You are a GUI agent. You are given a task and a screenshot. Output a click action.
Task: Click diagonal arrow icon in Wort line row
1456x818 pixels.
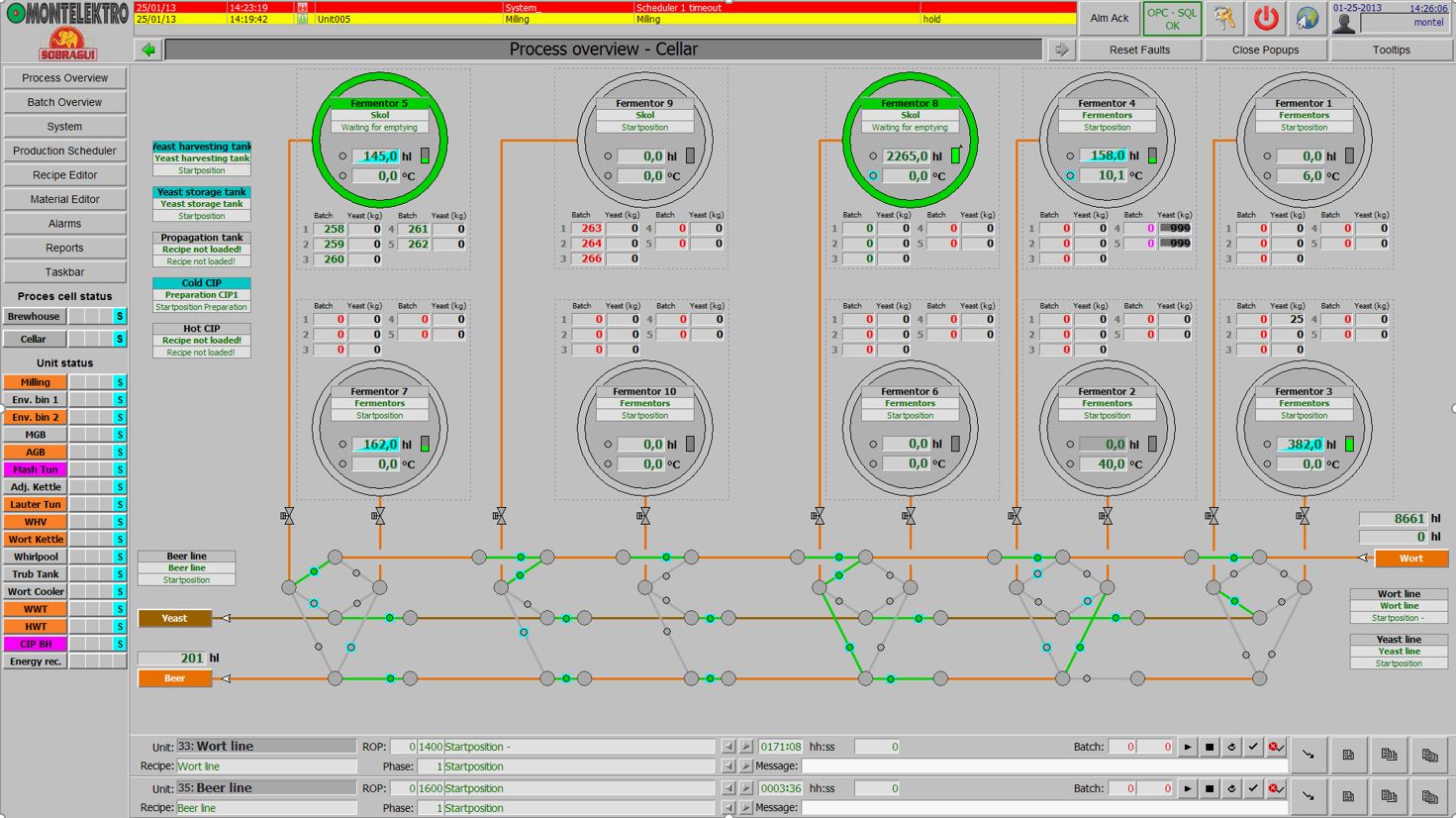[1309, 755]
